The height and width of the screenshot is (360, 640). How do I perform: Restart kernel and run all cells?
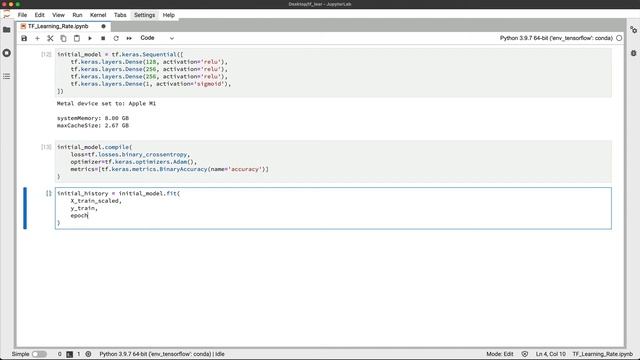[129, 38]
